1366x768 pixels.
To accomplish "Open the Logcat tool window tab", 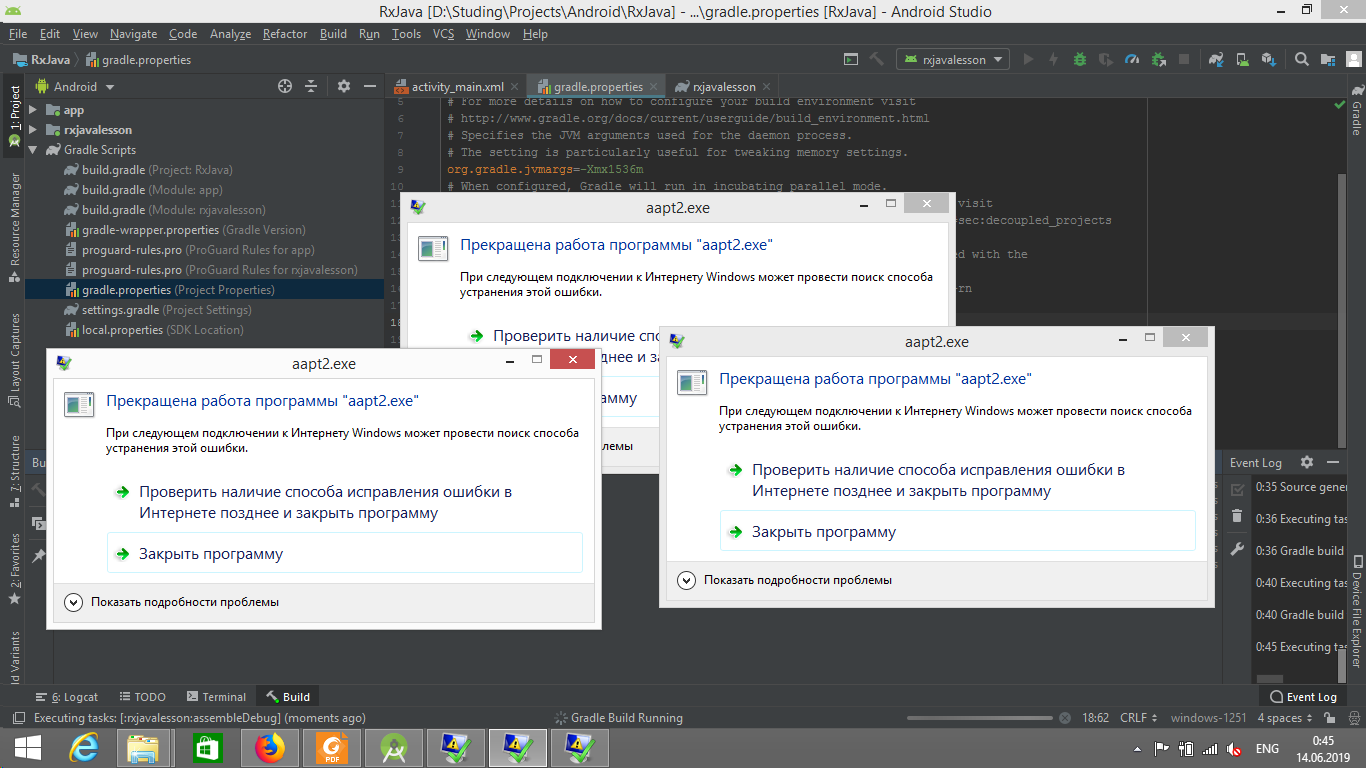I will [x=67, y=697].
